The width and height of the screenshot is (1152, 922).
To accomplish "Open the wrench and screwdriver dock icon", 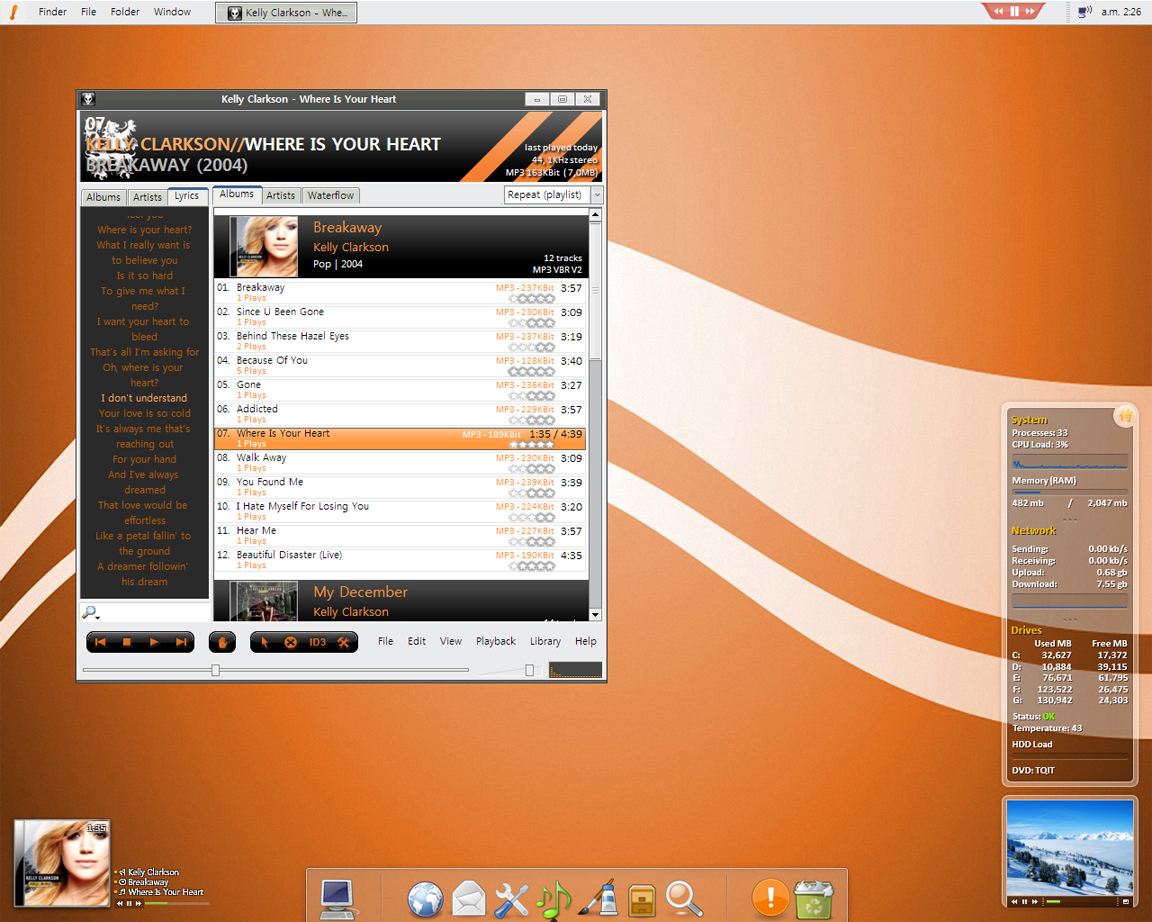I will (x=511, y=899).
